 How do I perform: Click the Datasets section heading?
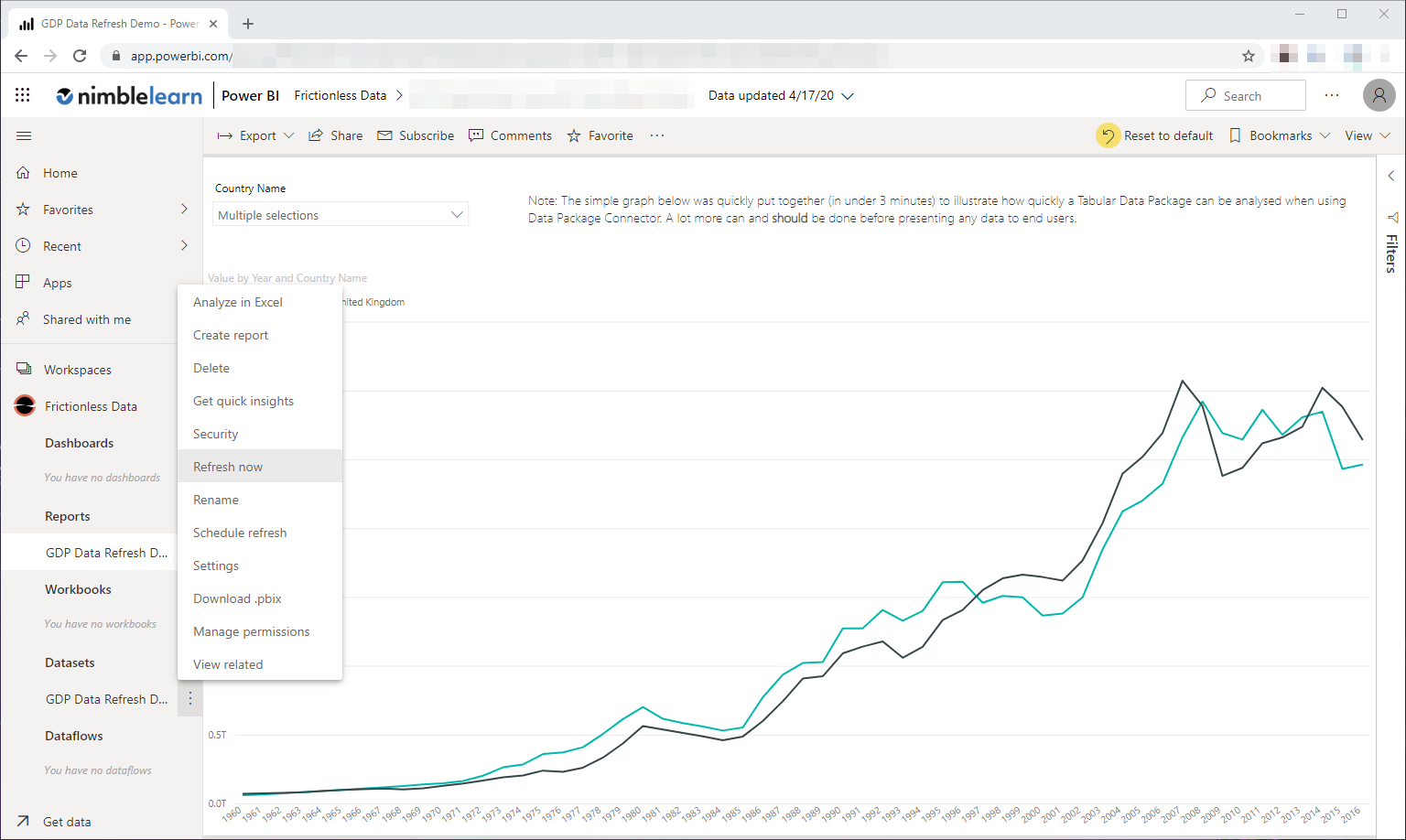click(x=70, y=662)
